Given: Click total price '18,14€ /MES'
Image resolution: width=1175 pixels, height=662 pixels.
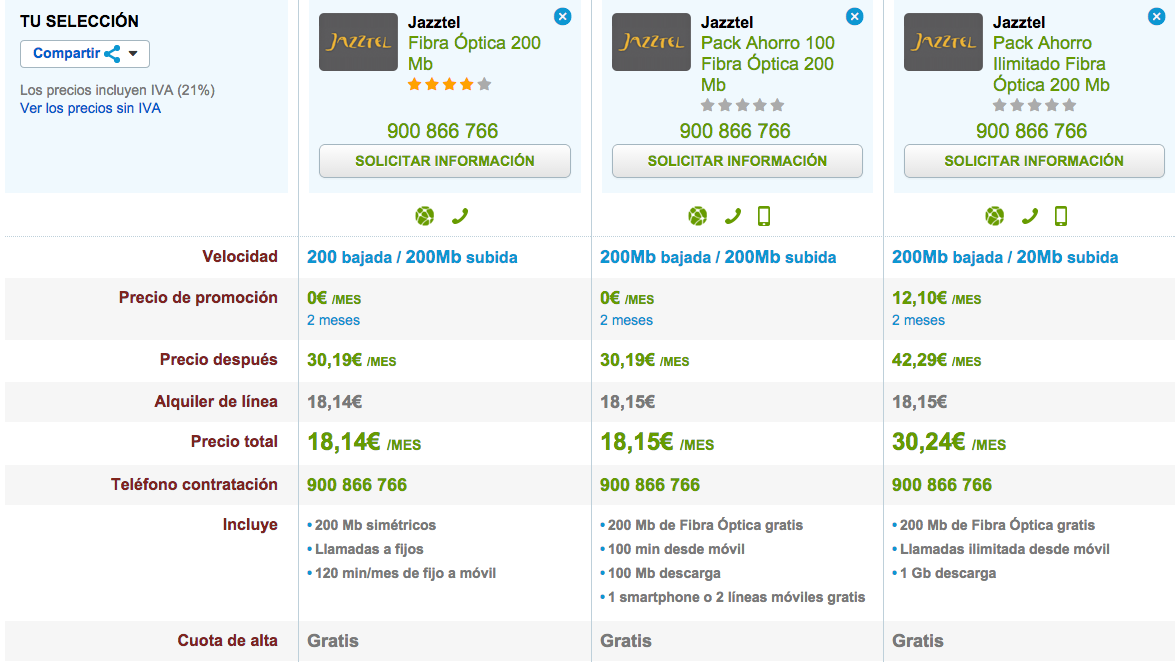Looking at the screenshot, I should coord(364,442).
